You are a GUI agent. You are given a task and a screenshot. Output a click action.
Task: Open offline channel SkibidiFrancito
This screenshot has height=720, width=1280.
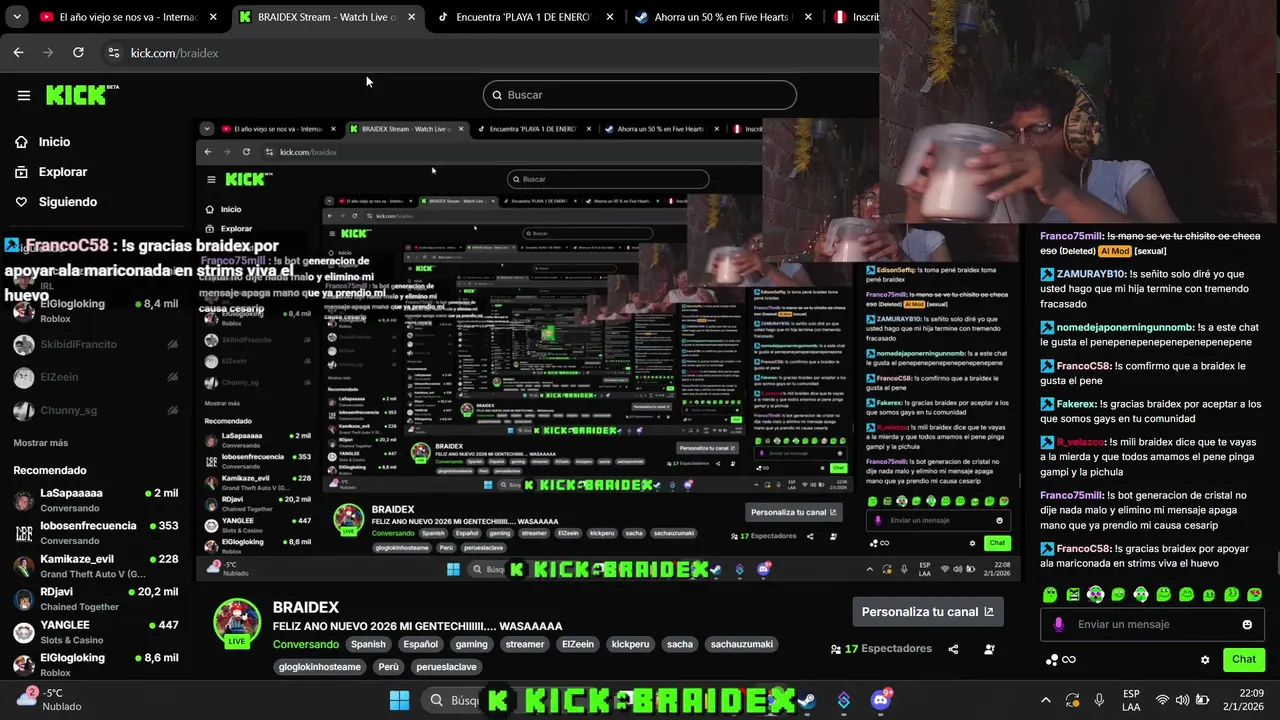click(x=95, y=344)
